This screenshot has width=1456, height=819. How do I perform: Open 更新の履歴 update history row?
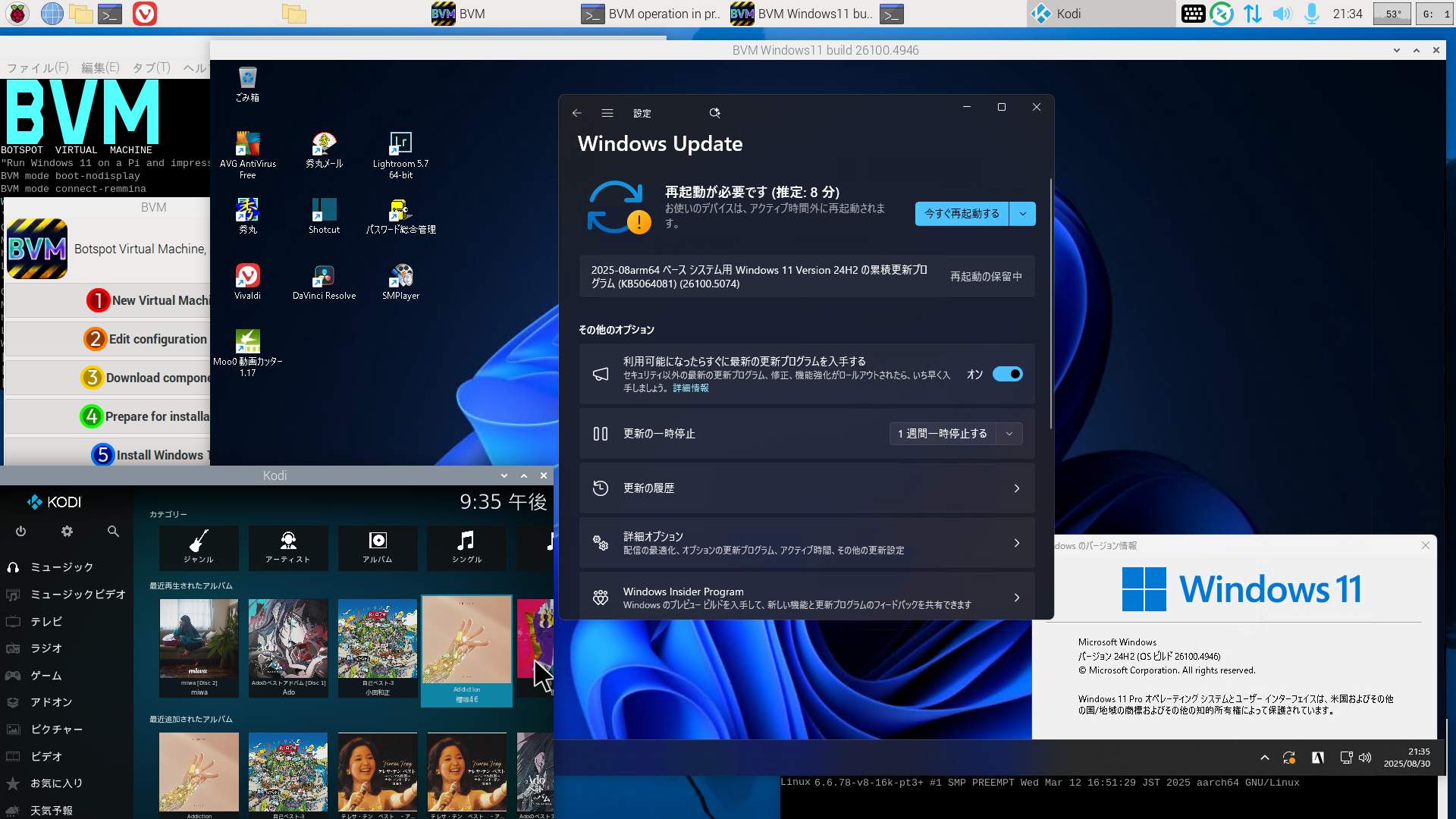(x=807, y=488)
